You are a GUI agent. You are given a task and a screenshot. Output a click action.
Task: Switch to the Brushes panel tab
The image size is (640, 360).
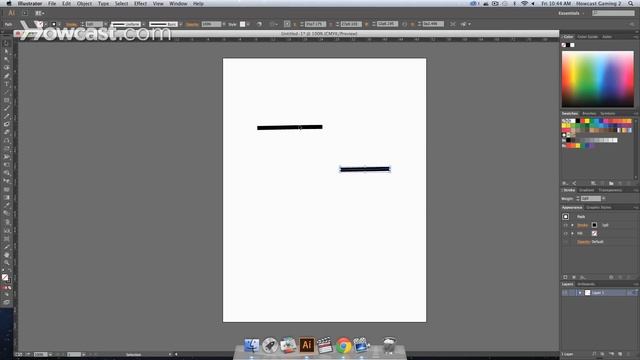[589, 113]
